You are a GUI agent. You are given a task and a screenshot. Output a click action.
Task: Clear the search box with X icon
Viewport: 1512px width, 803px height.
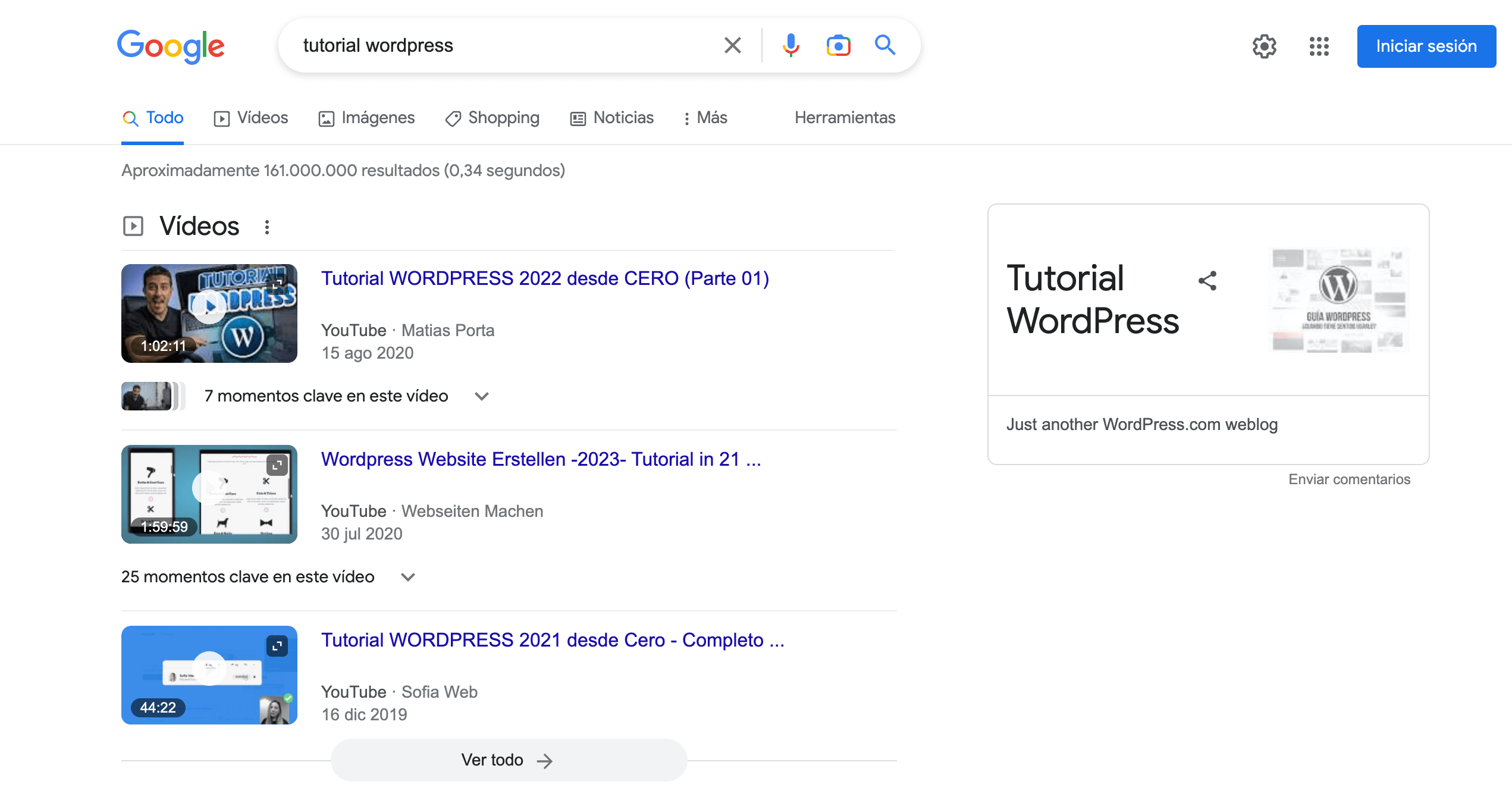732,45
